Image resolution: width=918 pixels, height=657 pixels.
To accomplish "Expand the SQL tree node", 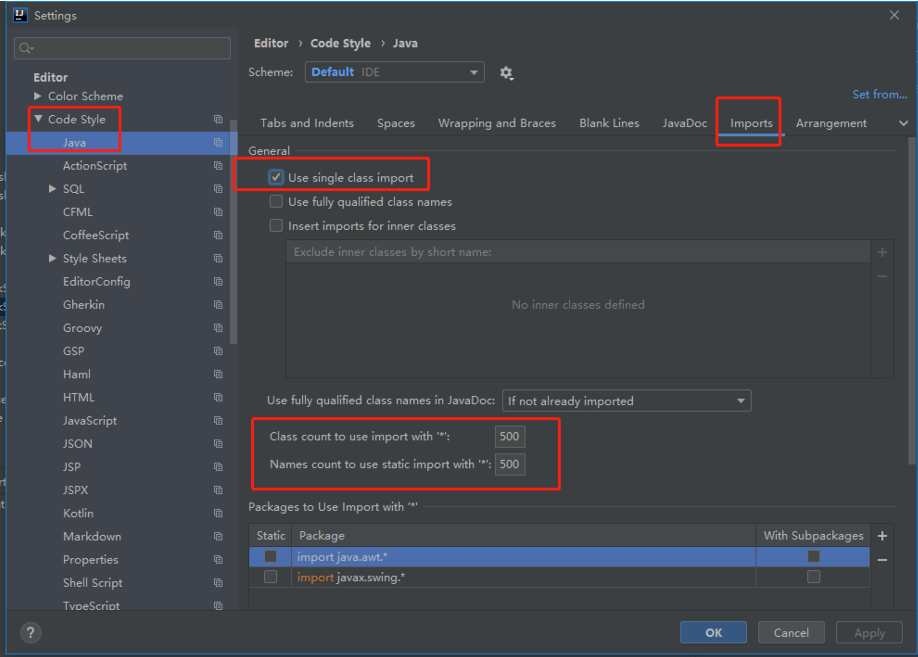I will (x=52, y=189).
